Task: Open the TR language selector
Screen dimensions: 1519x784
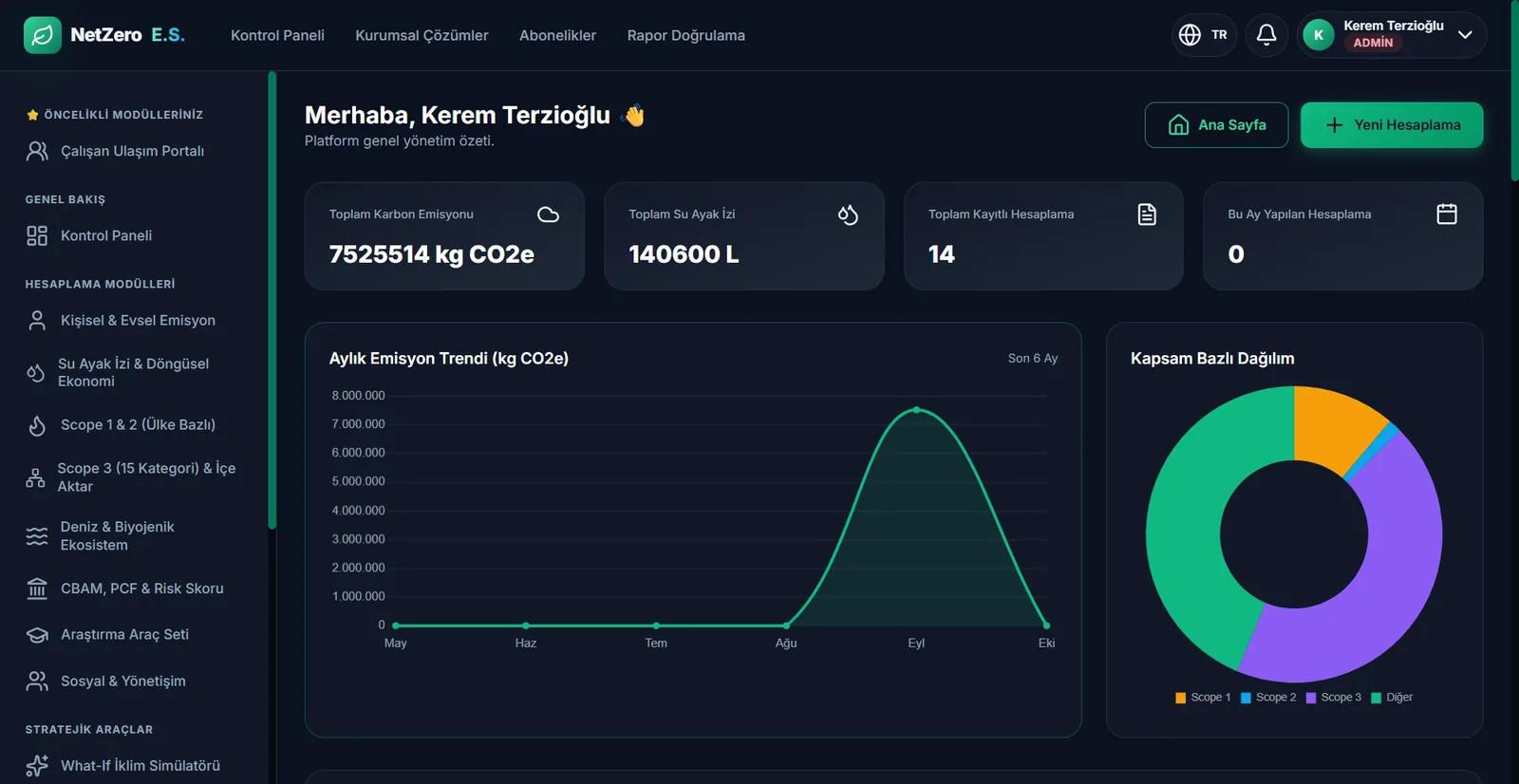Action: [x=1204, y=35]
